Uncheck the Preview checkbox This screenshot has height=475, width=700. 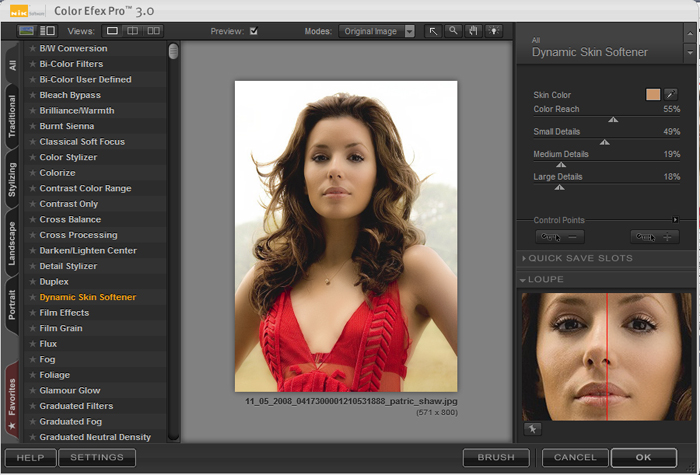tap(254, 31)
